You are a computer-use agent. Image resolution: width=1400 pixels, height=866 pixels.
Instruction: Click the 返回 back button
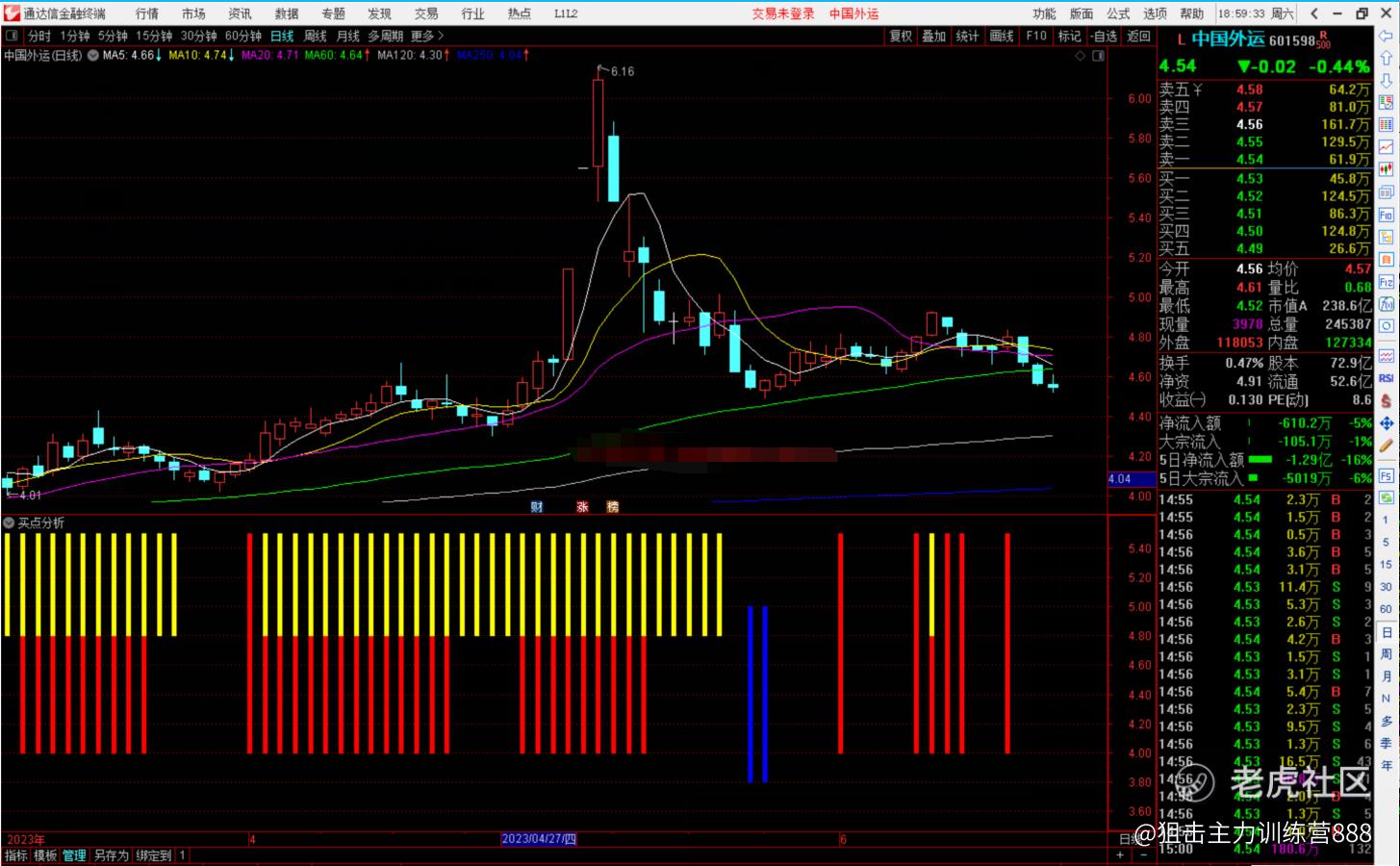pos(1138,36)
